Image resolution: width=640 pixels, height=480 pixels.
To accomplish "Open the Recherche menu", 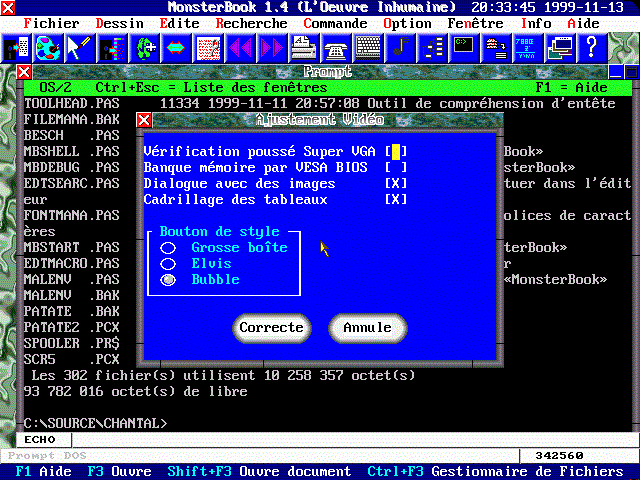I will click(251, 24).
